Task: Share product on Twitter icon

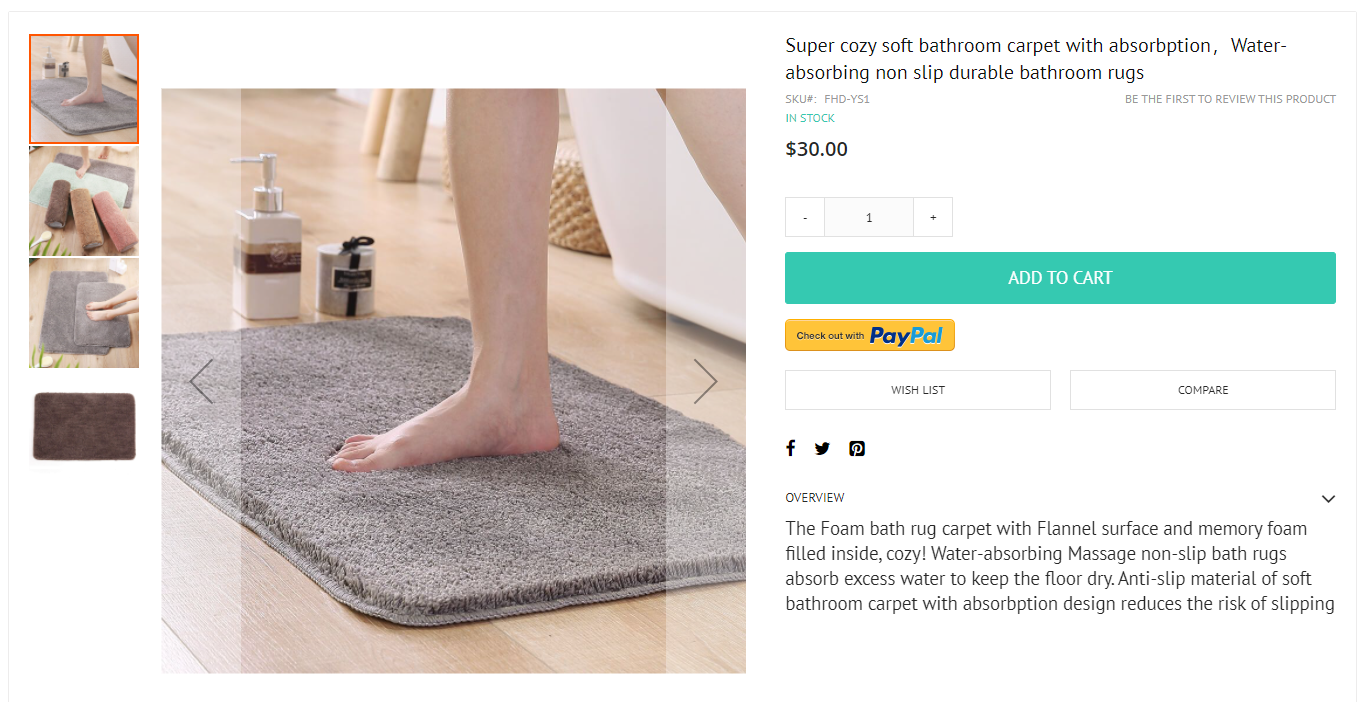Action: (x=822, y=448)
